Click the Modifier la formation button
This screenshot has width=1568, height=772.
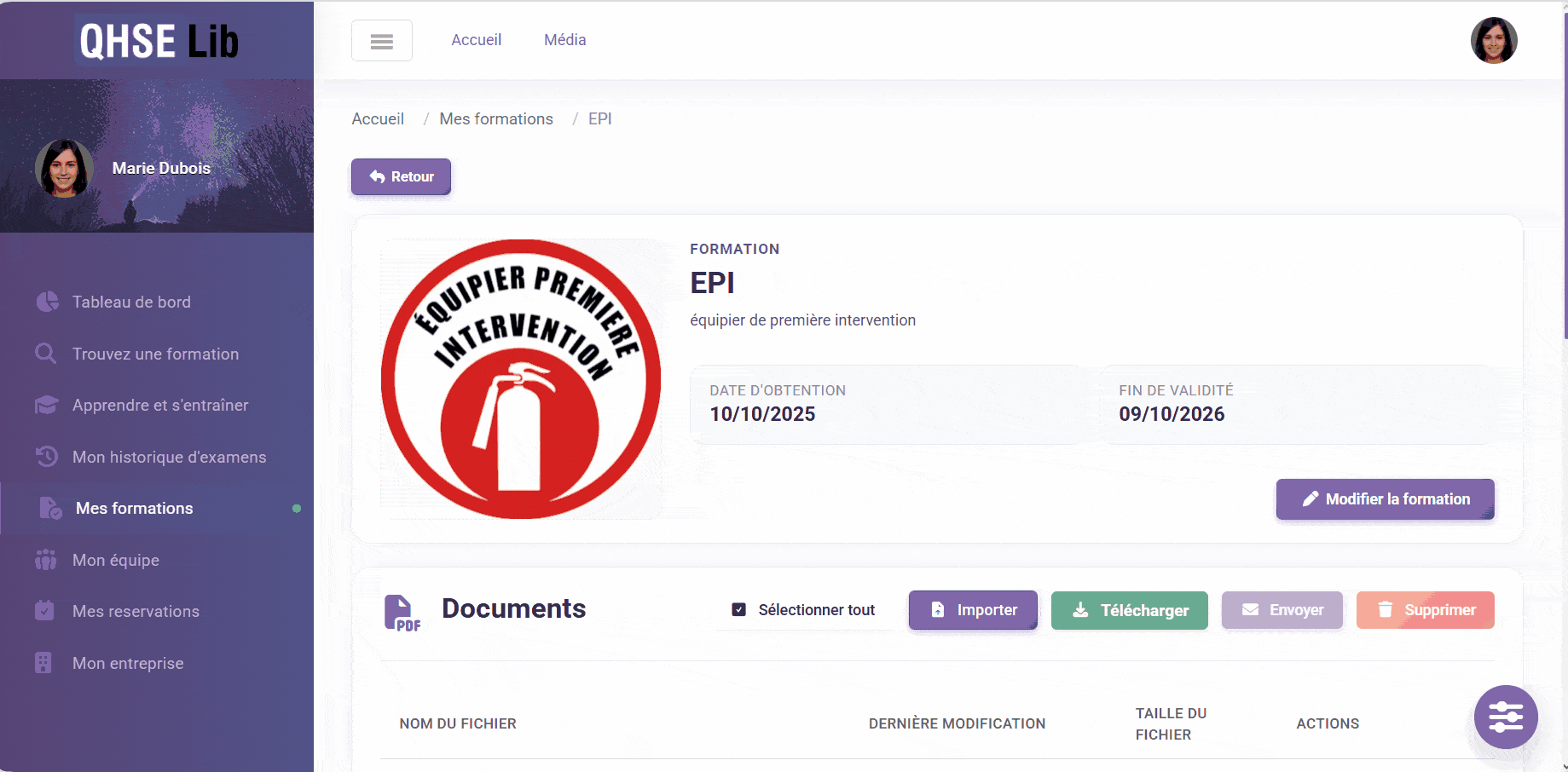pos(1384,499)
